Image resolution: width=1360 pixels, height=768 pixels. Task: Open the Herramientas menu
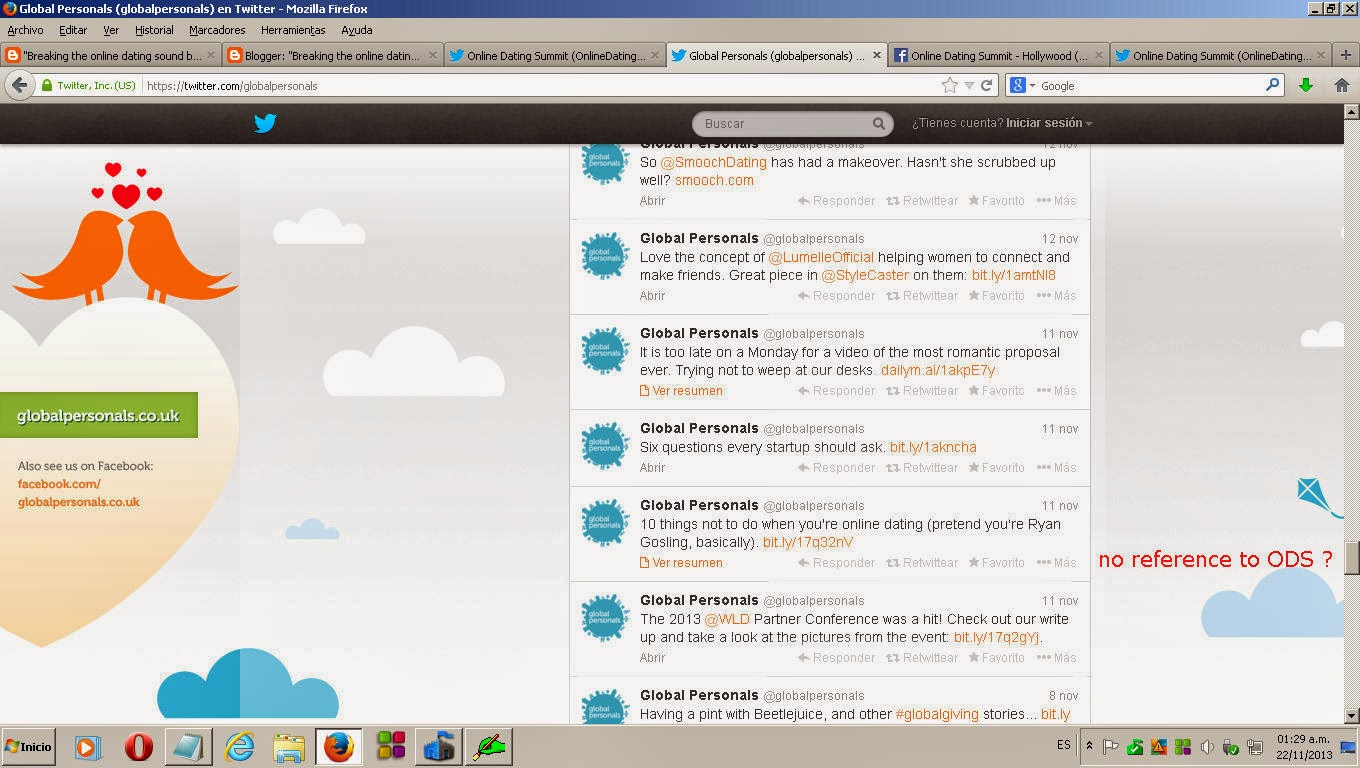[293, 30]
